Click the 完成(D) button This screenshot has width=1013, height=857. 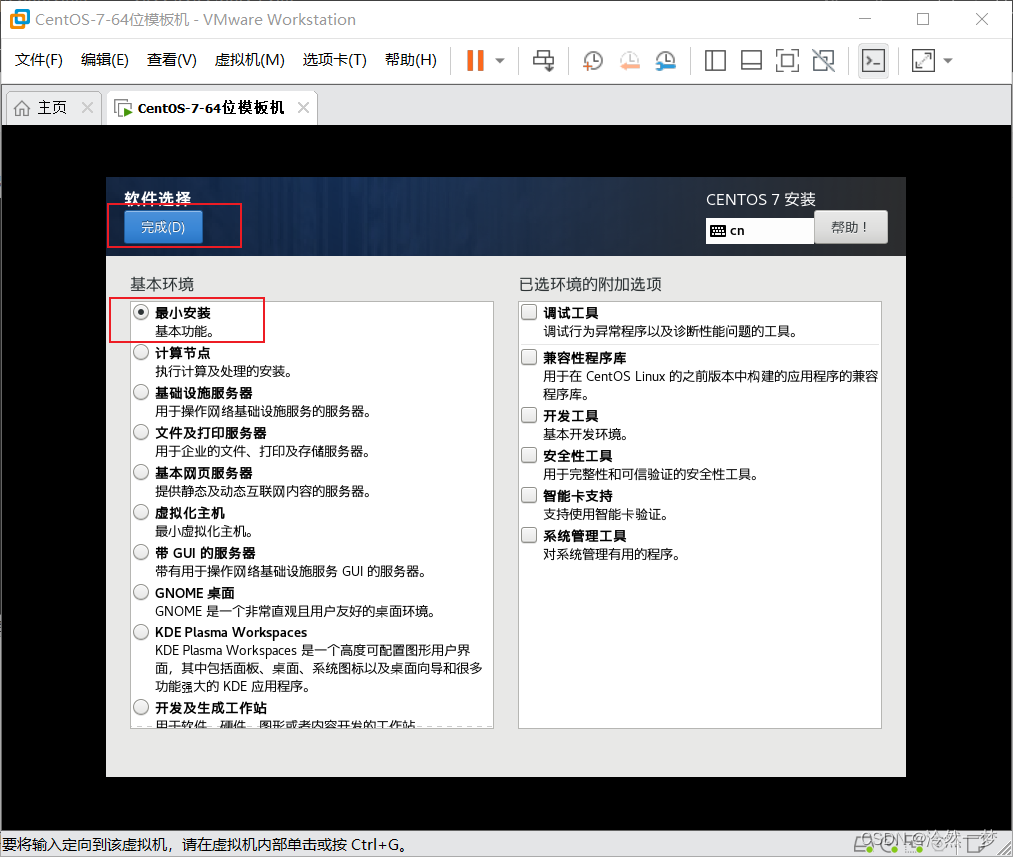(163, 227)
